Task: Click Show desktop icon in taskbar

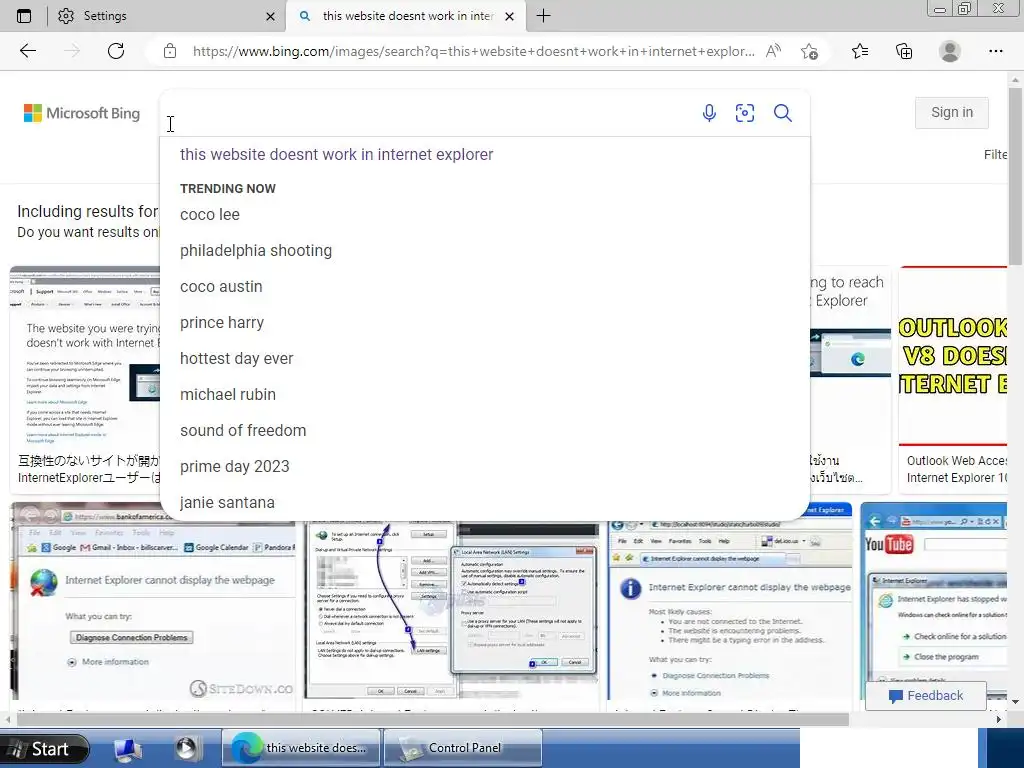Action: [128, 749]
